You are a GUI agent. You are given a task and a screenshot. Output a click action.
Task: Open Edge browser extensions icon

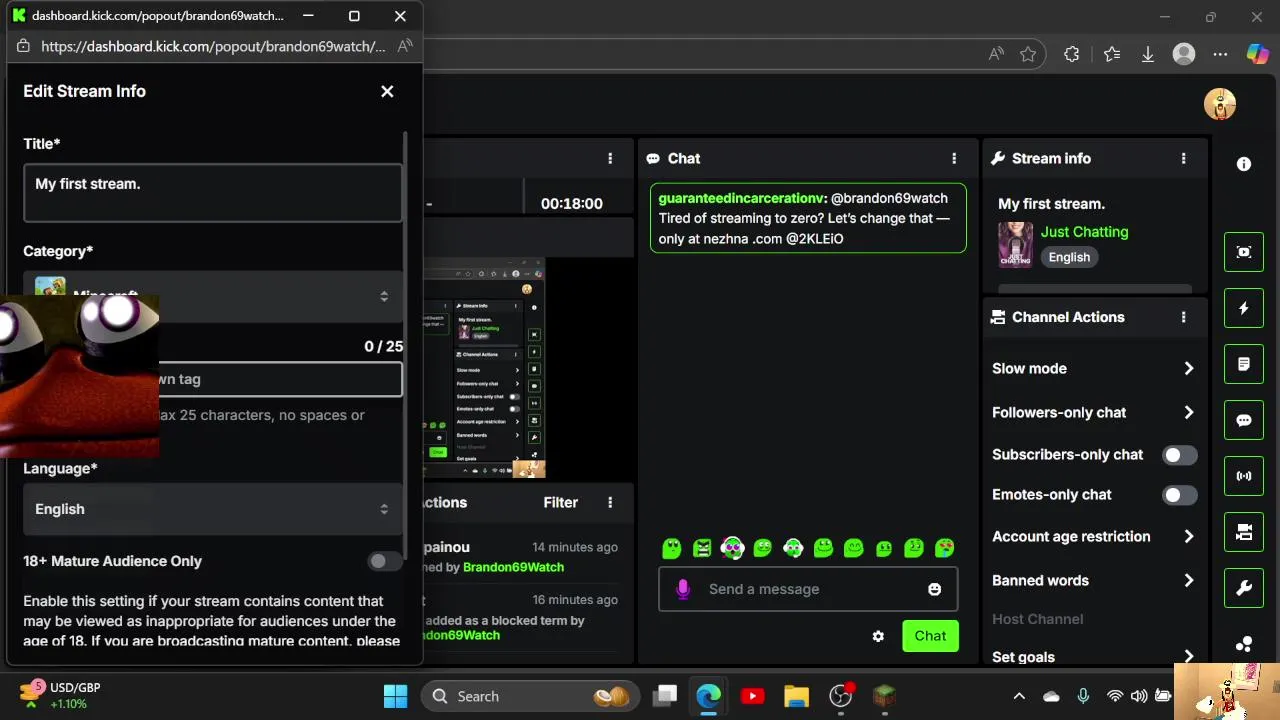click(x=1072, y=55)
